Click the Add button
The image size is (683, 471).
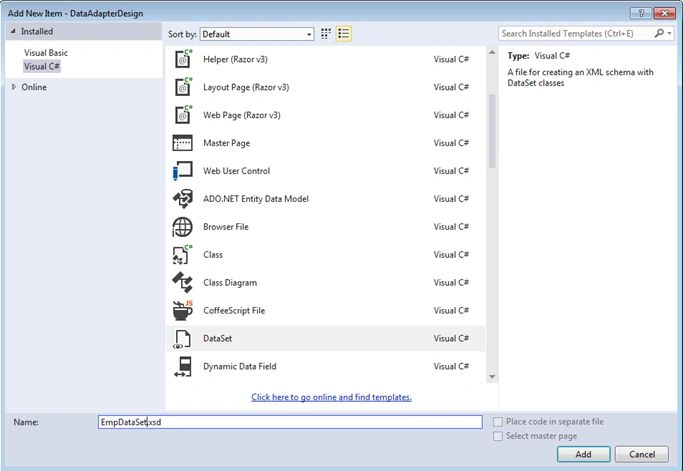[583, 454]
